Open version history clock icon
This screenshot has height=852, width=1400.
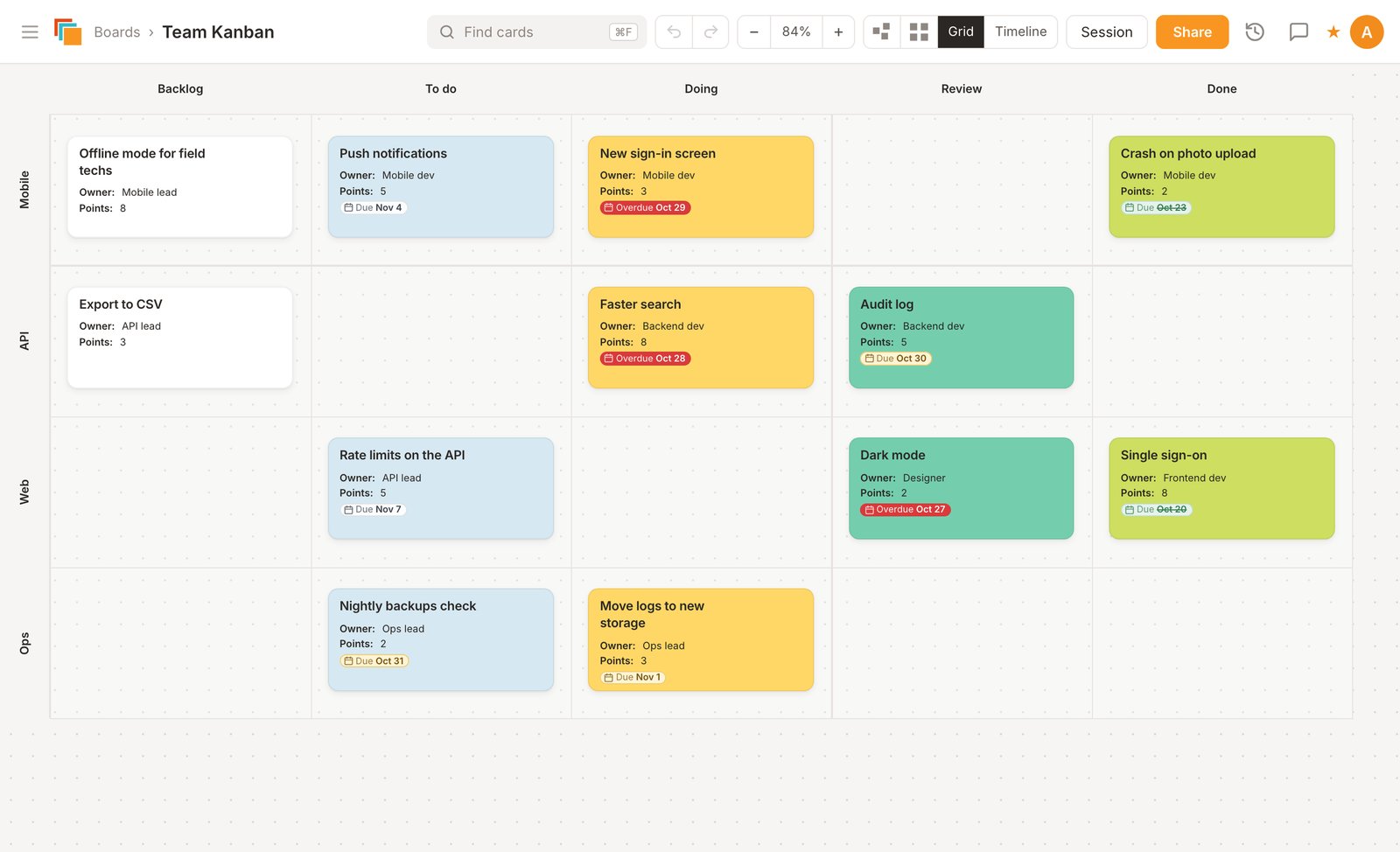pos(1255,32)
